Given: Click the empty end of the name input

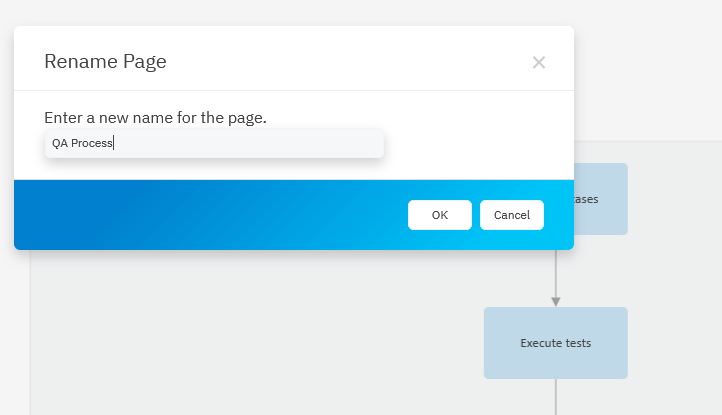Looking at the screenshot, I should 300,143.
